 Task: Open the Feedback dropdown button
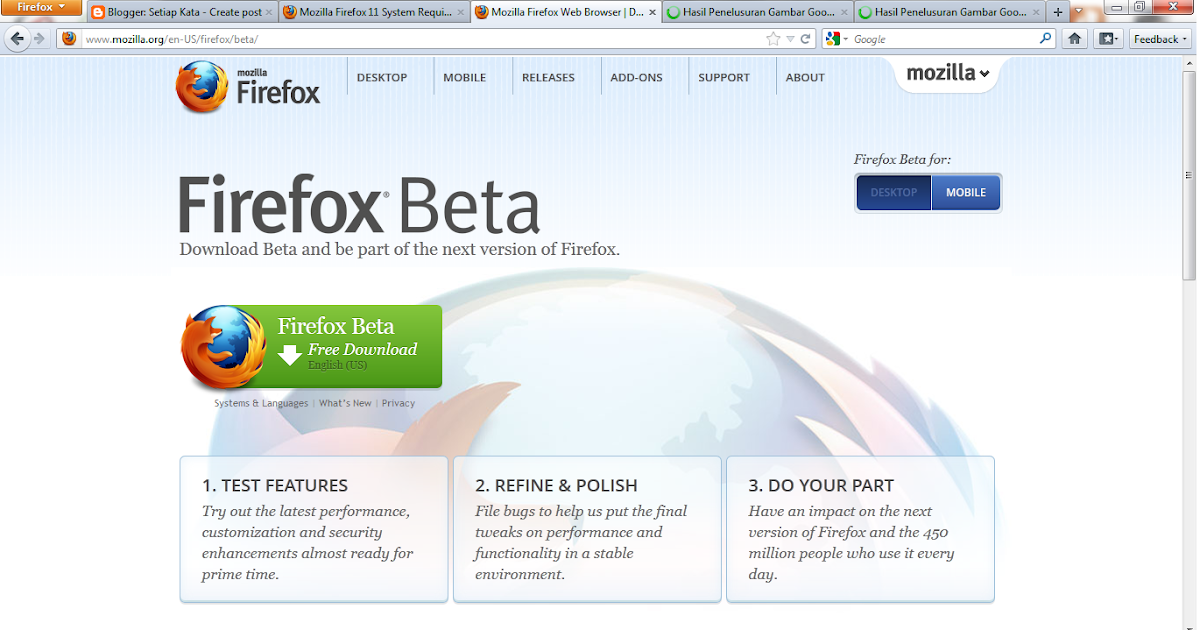tap(1160, 39)
